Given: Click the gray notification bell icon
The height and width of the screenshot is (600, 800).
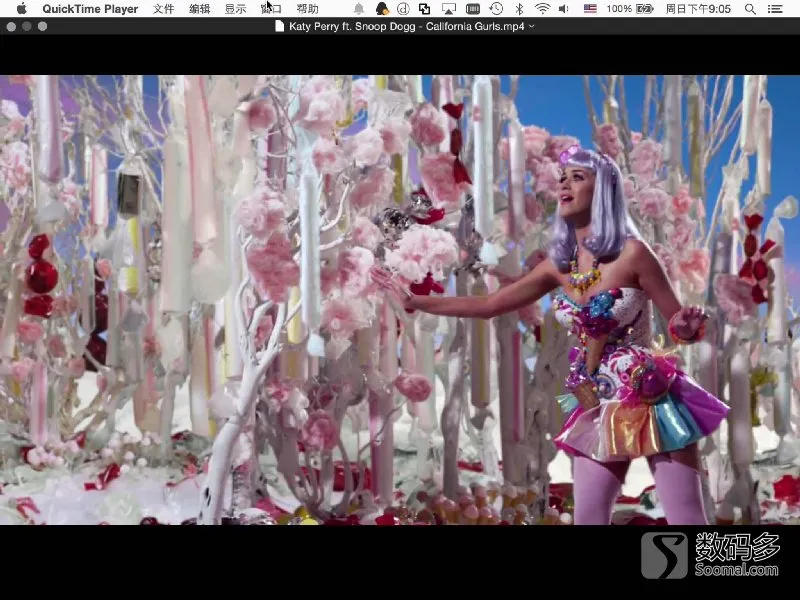Looking at the screenshot, I should click(x=359, y=9).
